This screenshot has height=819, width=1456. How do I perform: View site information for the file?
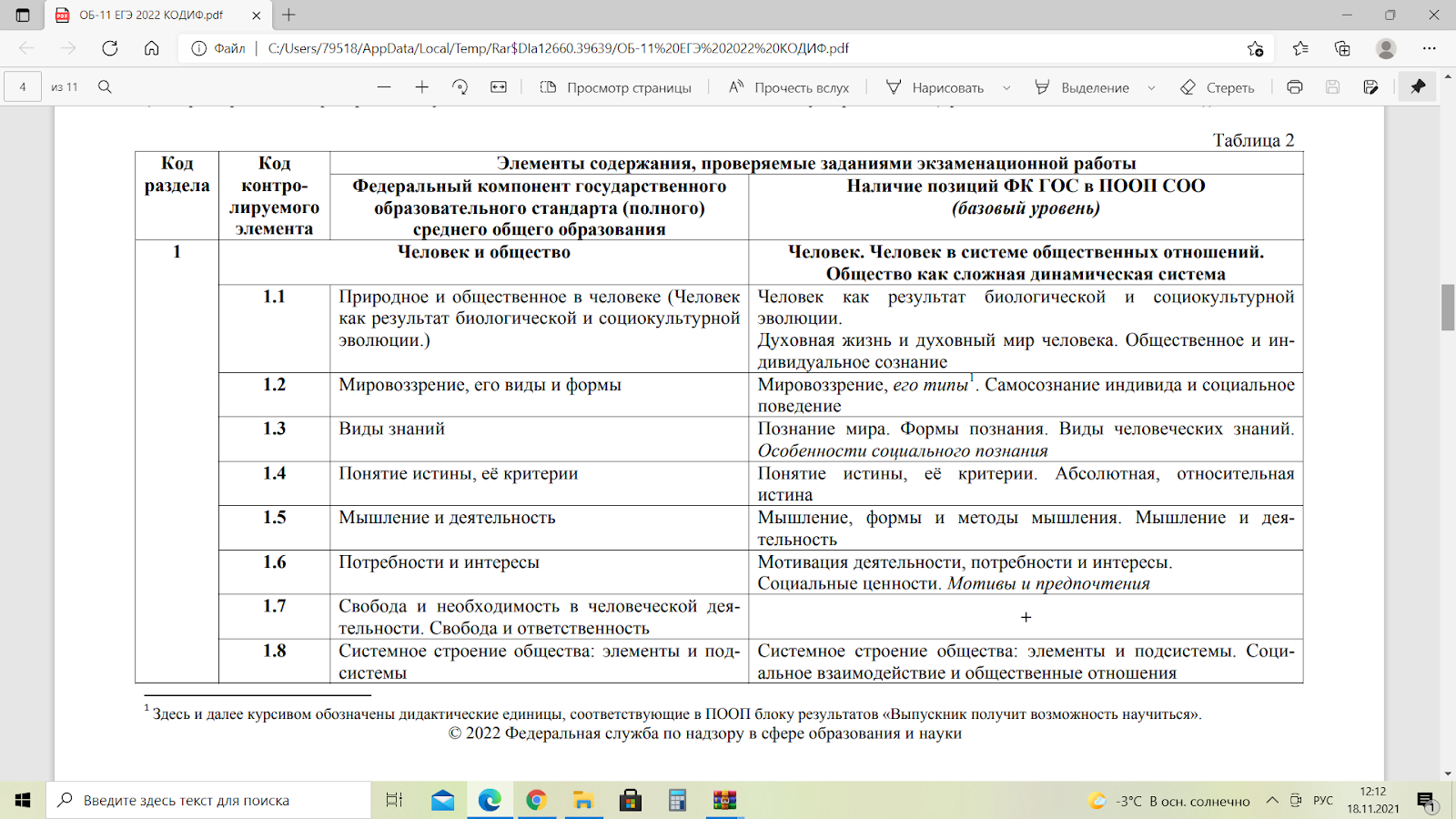tap(198, 48)
